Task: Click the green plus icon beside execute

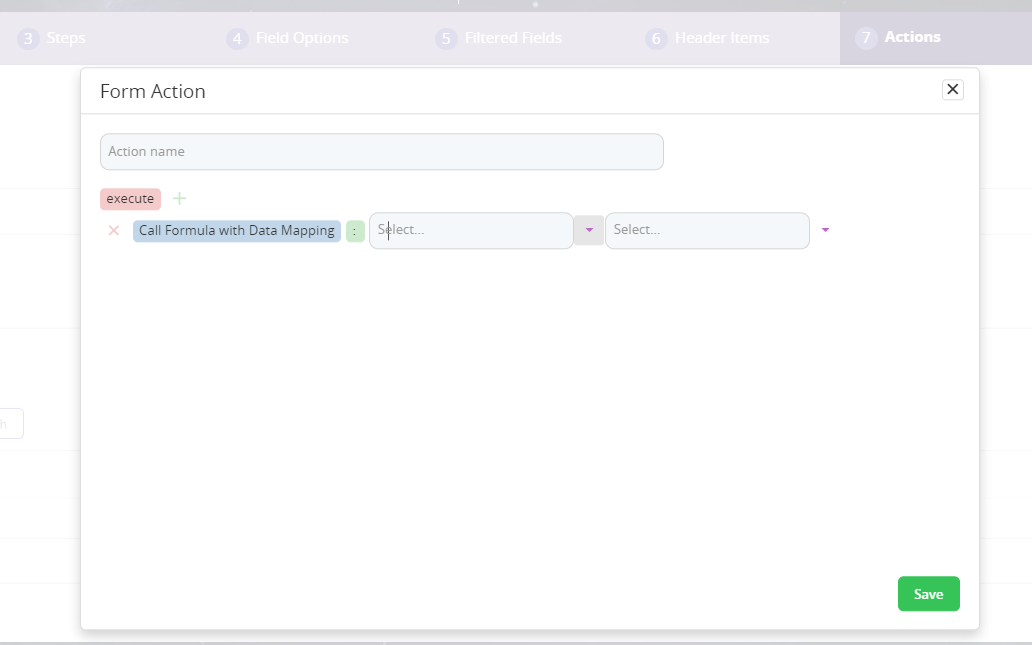Action: coord(179,198)
